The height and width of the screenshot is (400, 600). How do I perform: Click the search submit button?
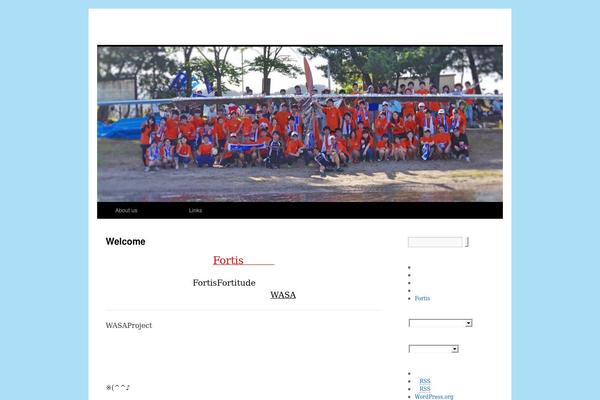(467, 242)
